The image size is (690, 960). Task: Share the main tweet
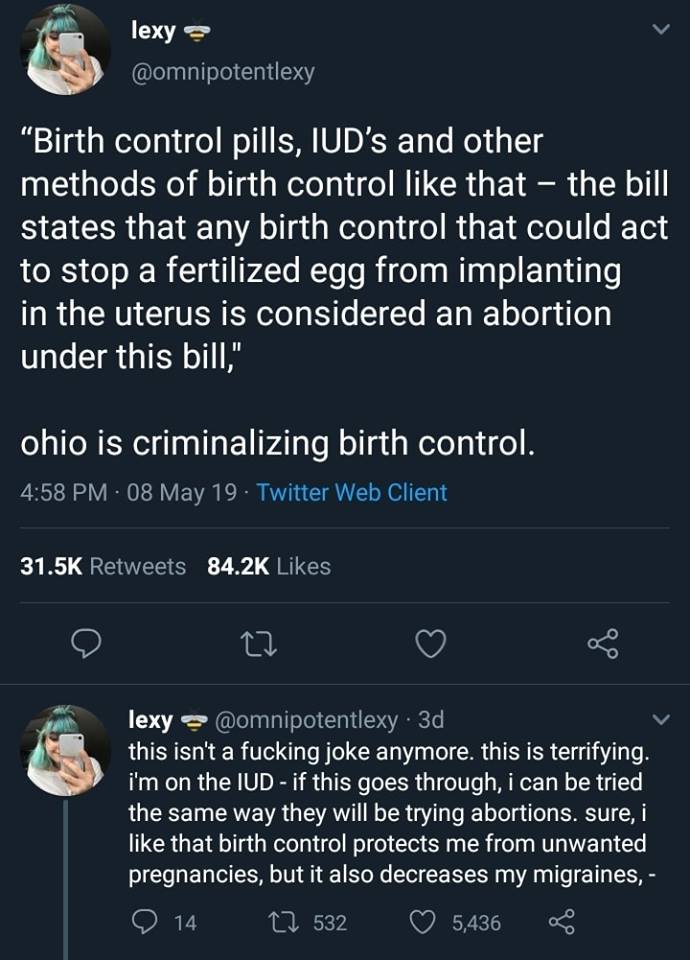(602, 646)
